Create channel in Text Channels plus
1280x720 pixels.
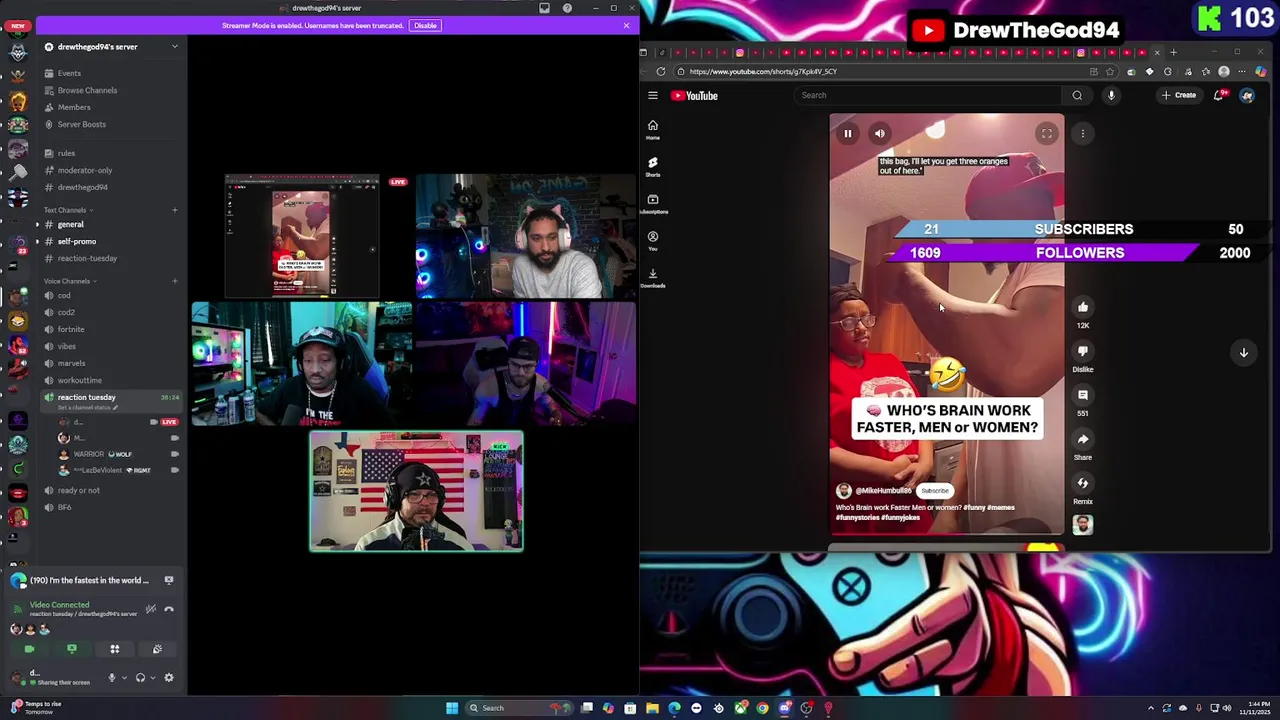tap(174, 210)
